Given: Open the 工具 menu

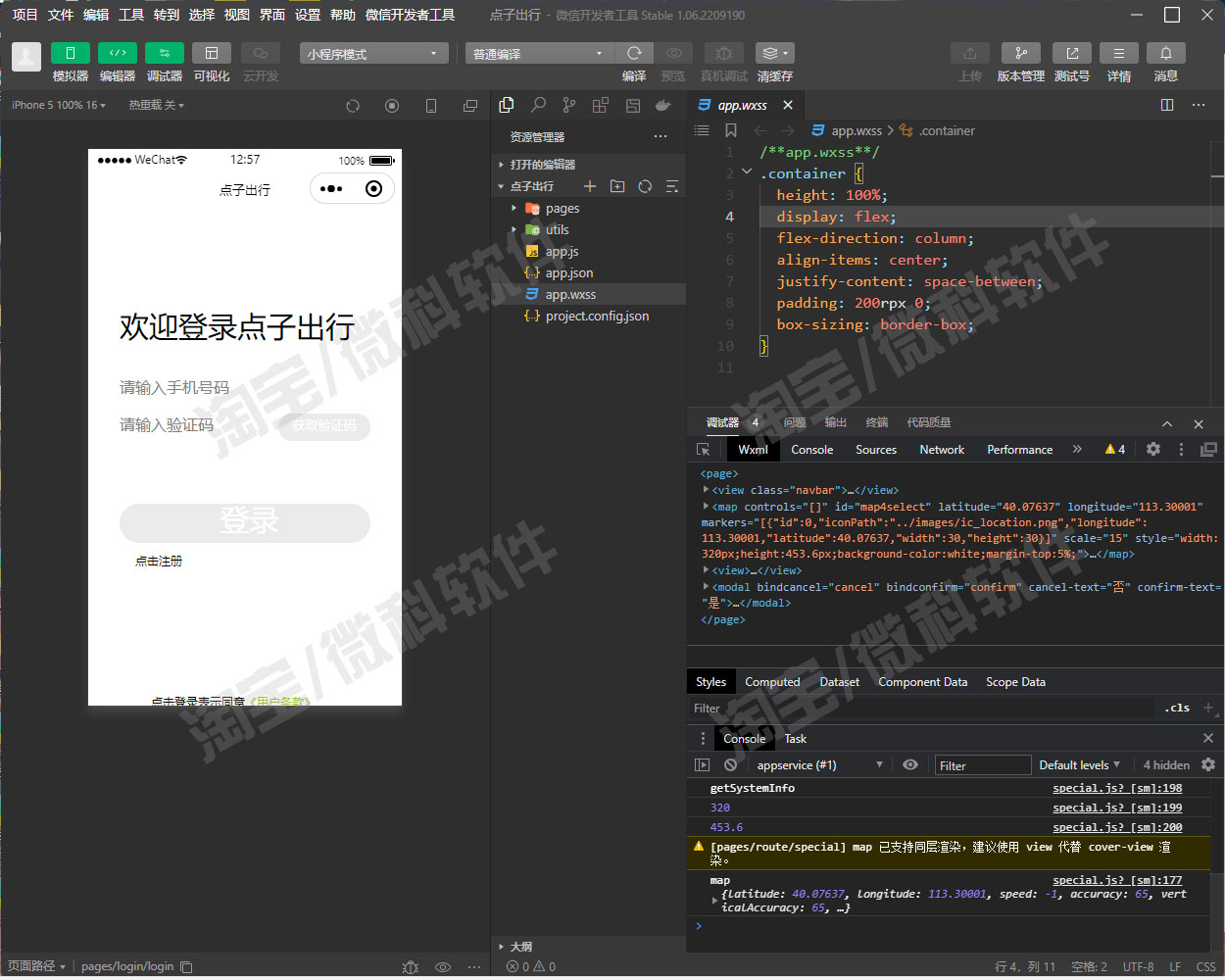Looking at the screenshot, I should coord(131,15).
